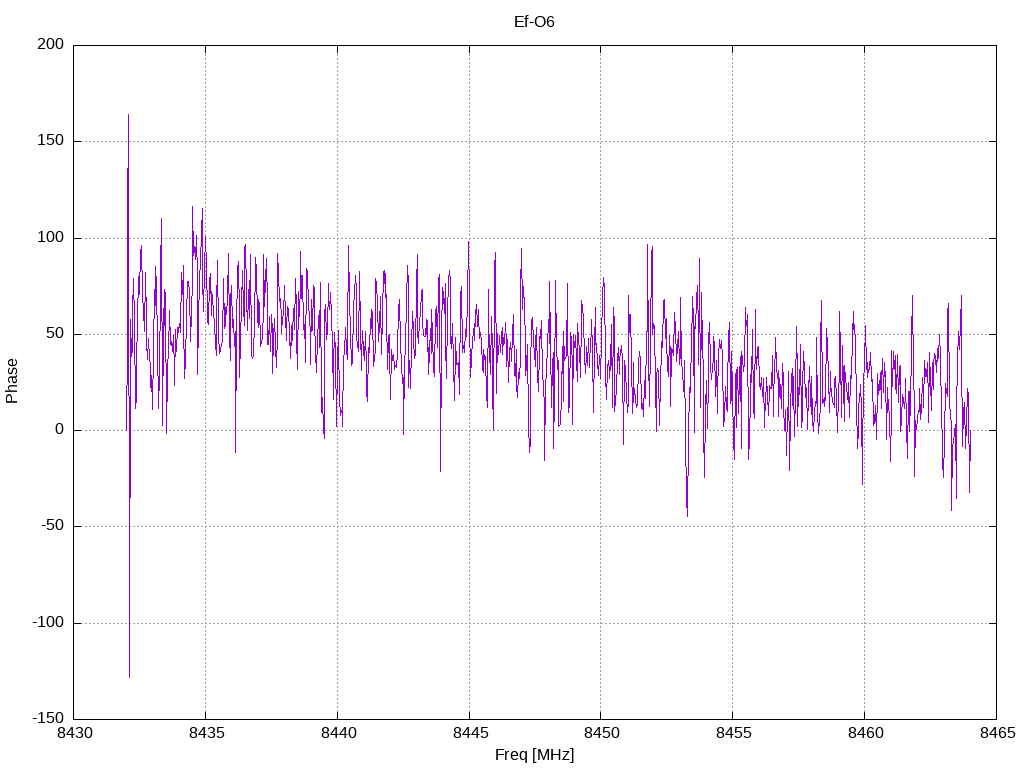Click the 0 y-axis tick label

tap(59, 429)
